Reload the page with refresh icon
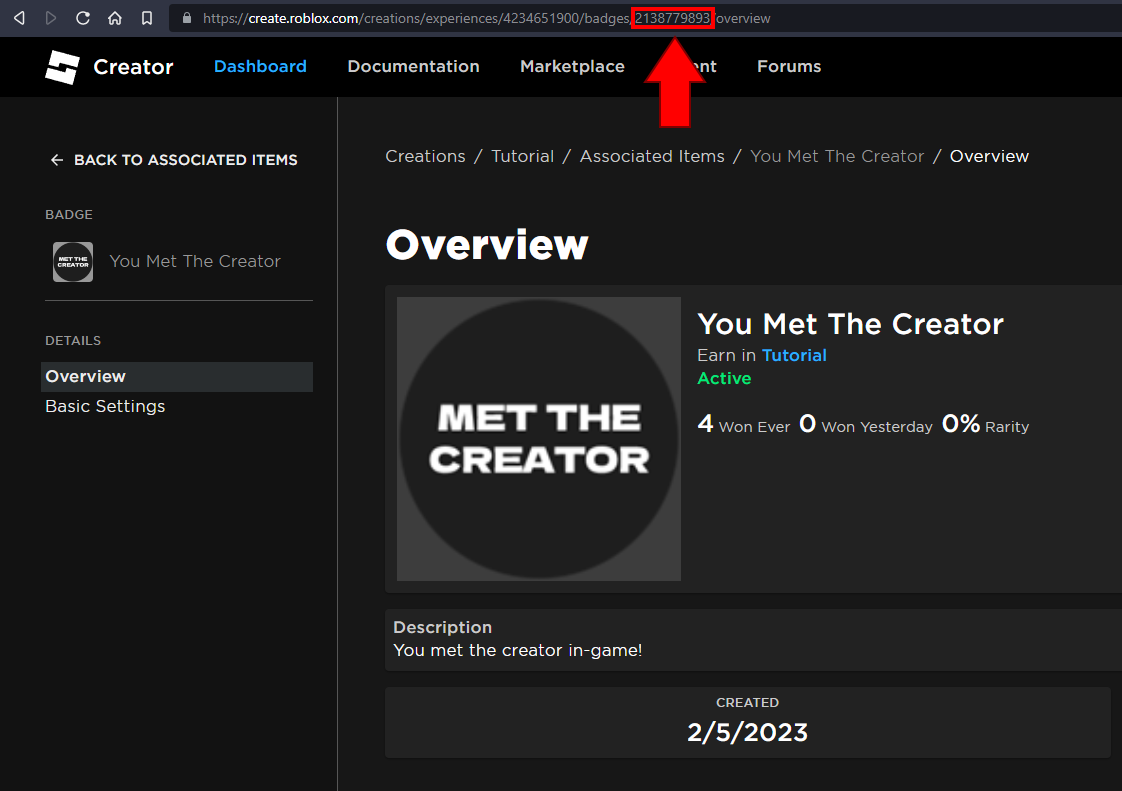This screenshot has width=1122, height=791. pos(83,18)
